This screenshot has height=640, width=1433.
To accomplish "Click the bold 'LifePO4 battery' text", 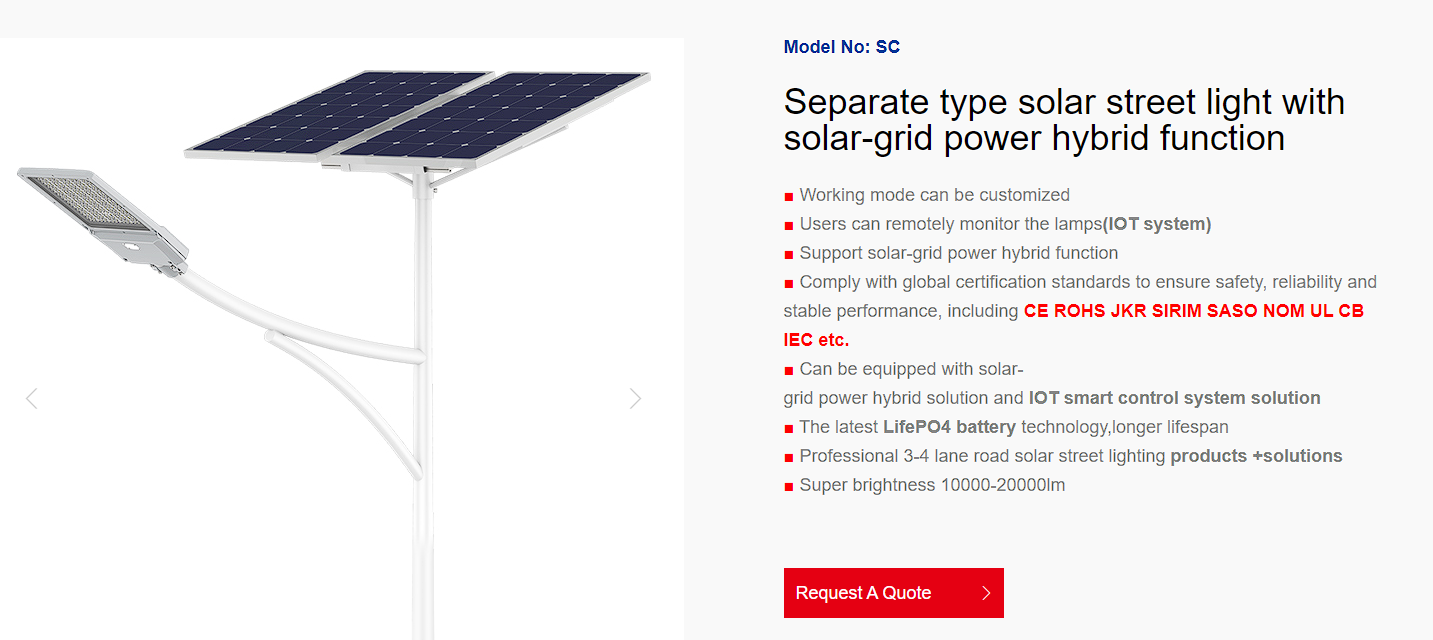I will (949, 427).
